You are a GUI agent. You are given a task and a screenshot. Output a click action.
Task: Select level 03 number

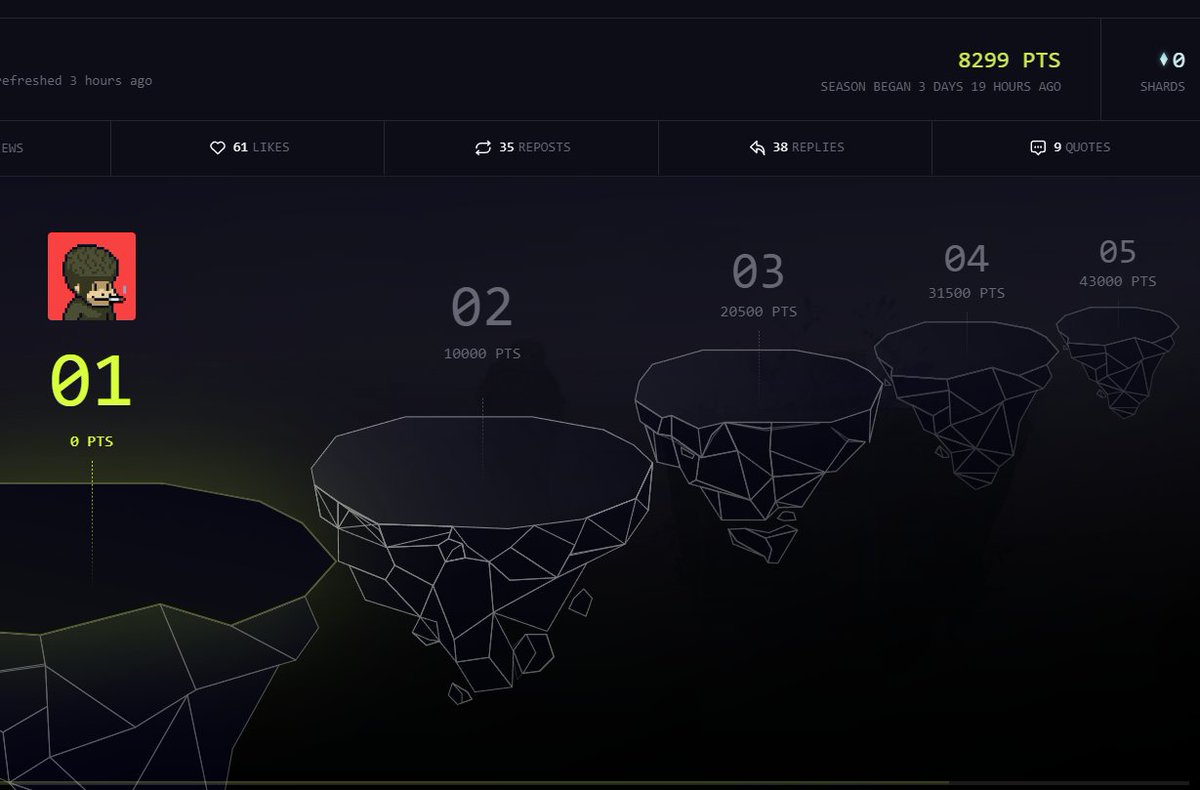758,271
